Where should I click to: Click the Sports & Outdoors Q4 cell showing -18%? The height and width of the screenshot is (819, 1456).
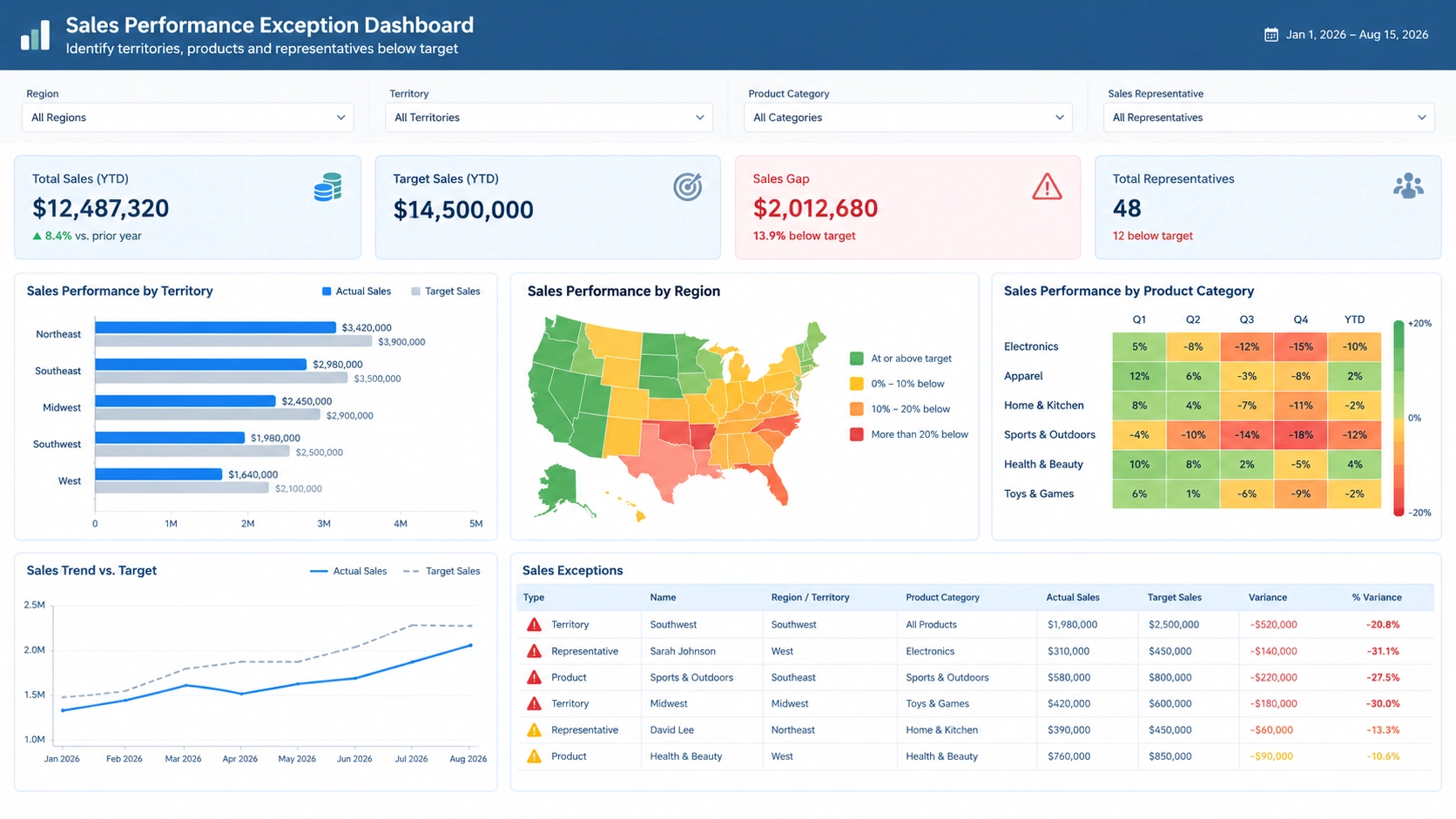click(1301, 435)
